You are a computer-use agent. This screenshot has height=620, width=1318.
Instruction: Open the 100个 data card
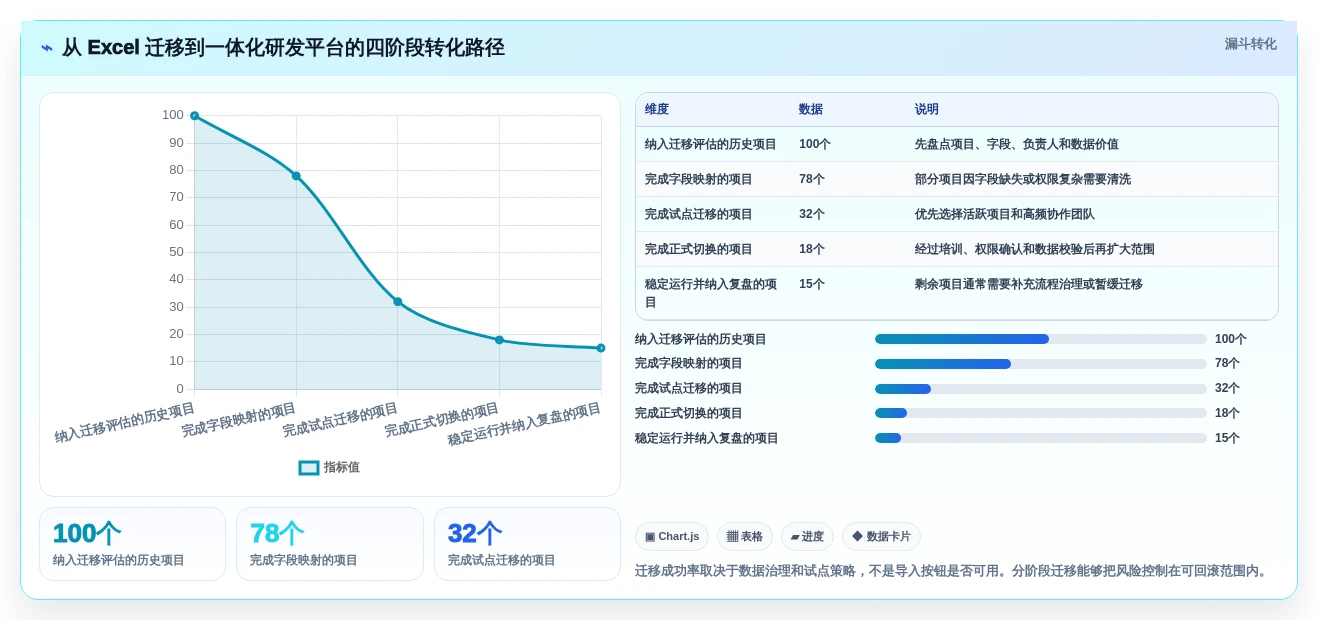(132, 544)
